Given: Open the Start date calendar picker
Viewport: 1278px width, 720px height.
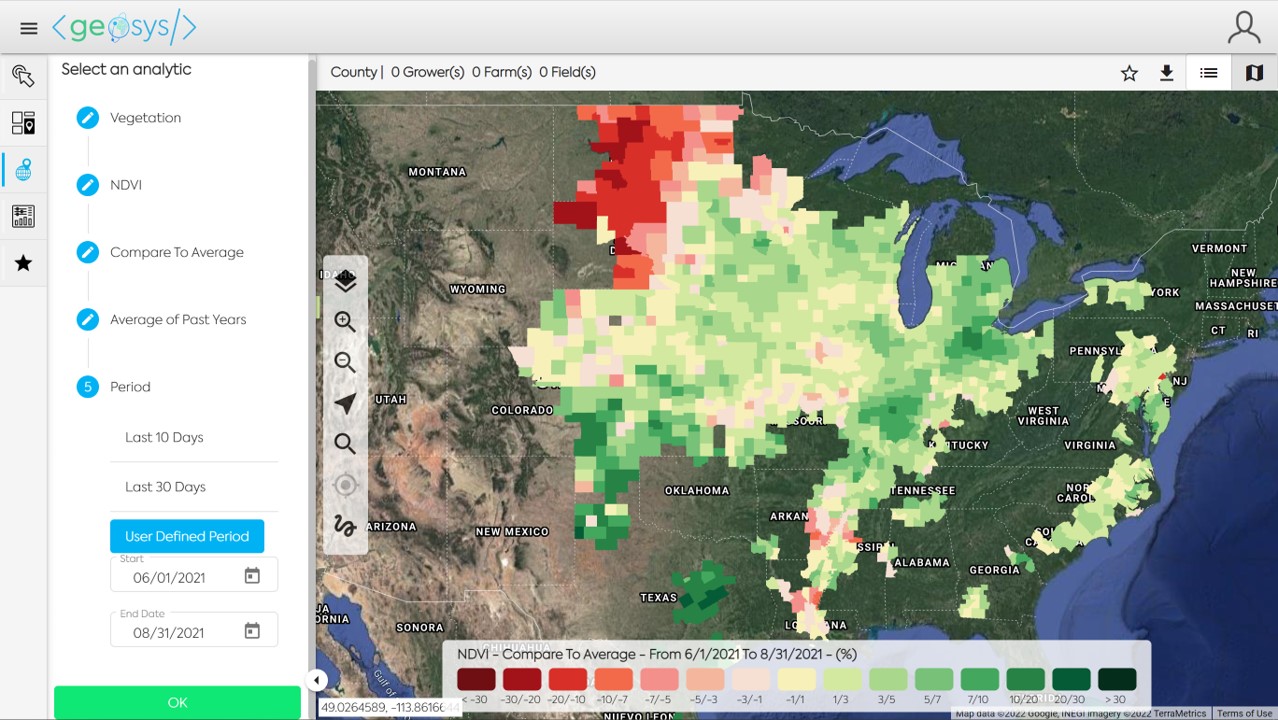Looking at the screenshot, I should coord(252,576).
